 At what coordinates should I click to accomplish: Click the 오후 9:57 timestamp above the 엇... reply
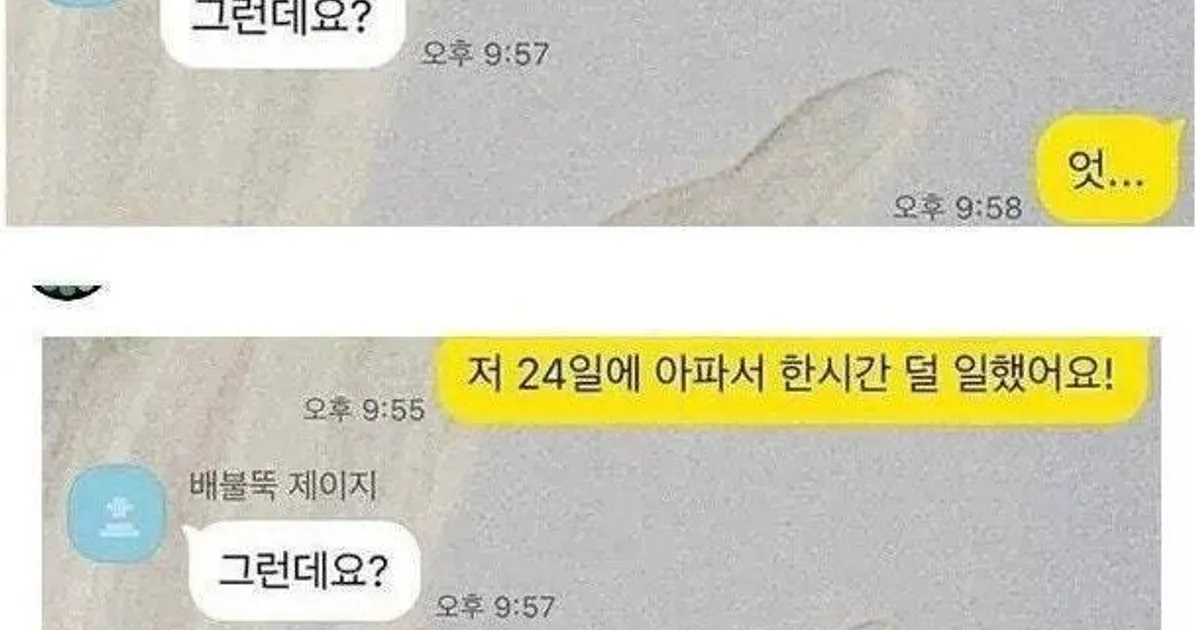pos(483,53)
